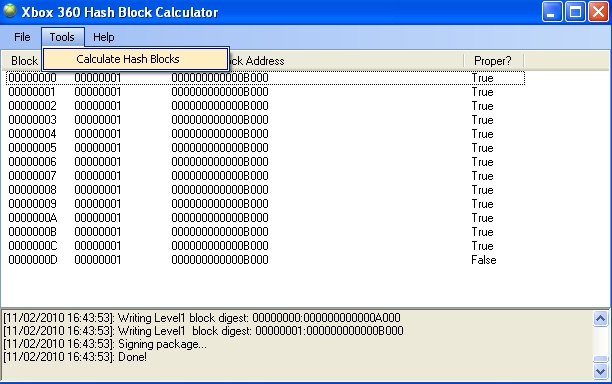Click the log panel scroll up arrow
Screen dimensions: 612x384
click(600, 318)
